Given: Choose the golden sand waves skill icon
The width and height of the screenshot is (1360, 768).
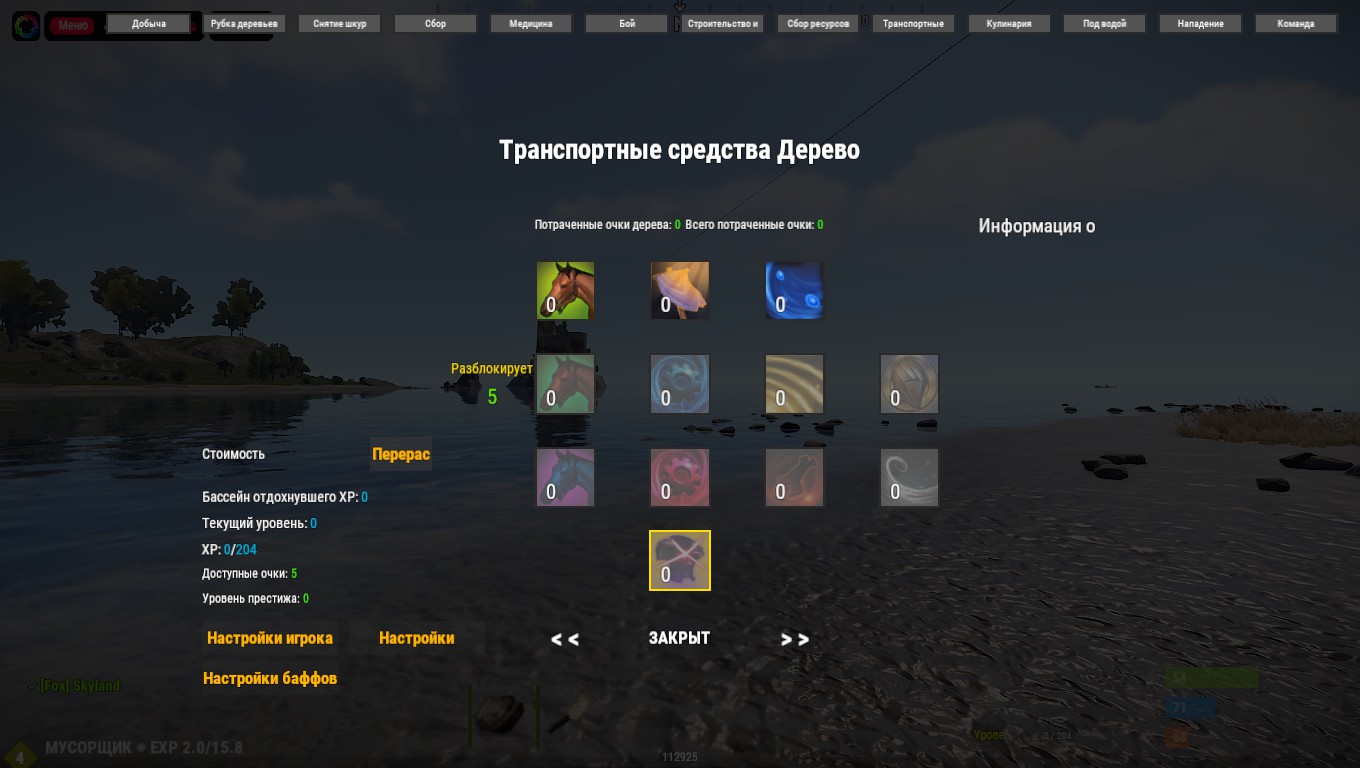Looking at the screenshot, I should [795, 384].
